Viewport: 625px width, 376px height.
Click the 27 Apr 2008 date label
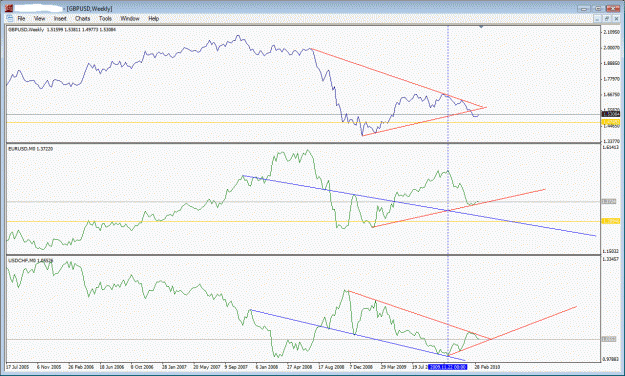pos(299,367)
